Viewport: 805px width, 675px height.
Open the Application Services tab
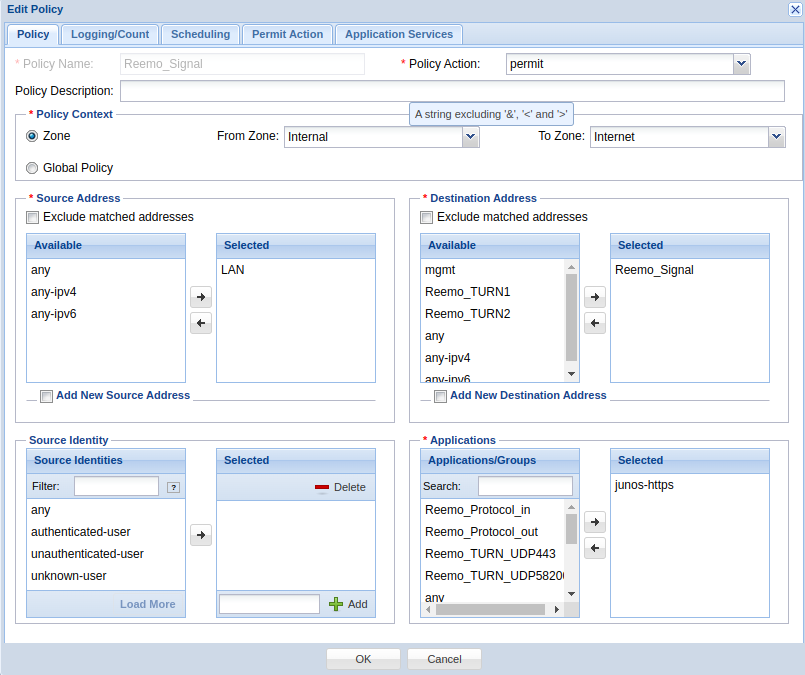[399, 34]
